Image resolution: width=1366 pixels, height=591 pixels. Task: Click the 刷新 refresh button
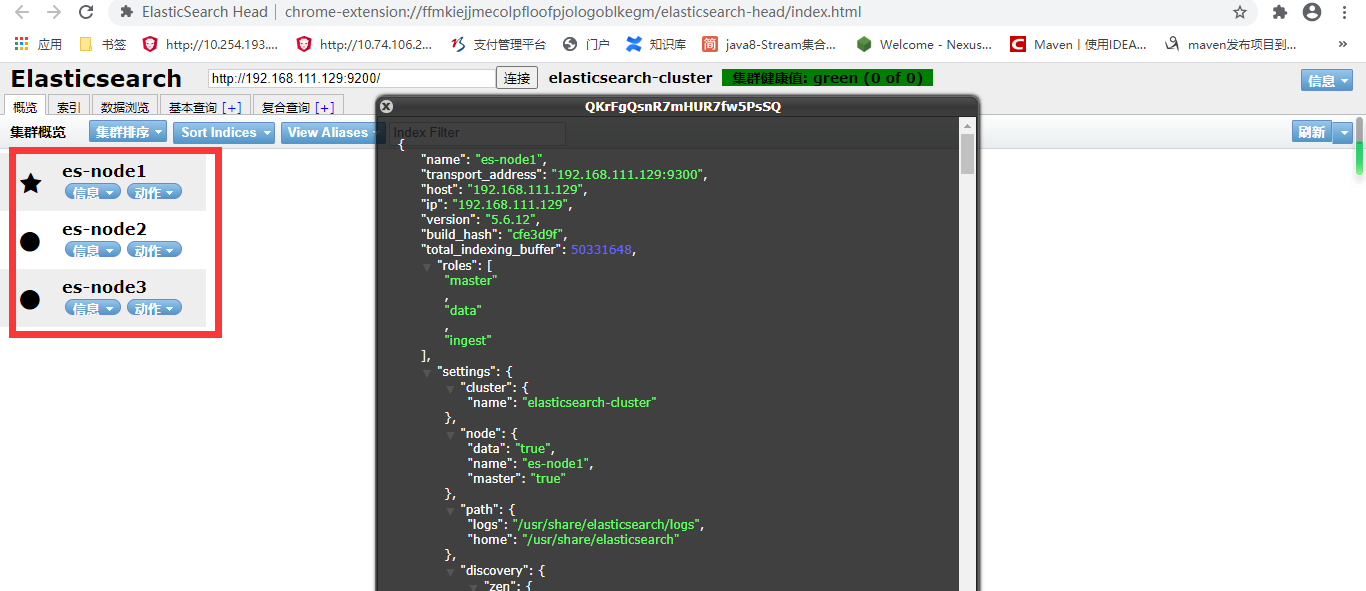1312,132
